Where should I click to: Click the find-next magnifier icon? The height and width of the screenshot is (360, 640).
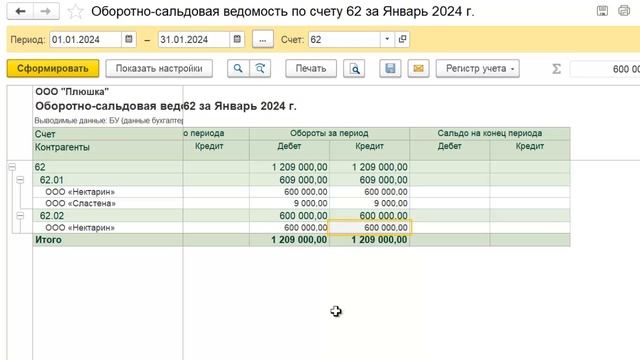click(260, 69)
